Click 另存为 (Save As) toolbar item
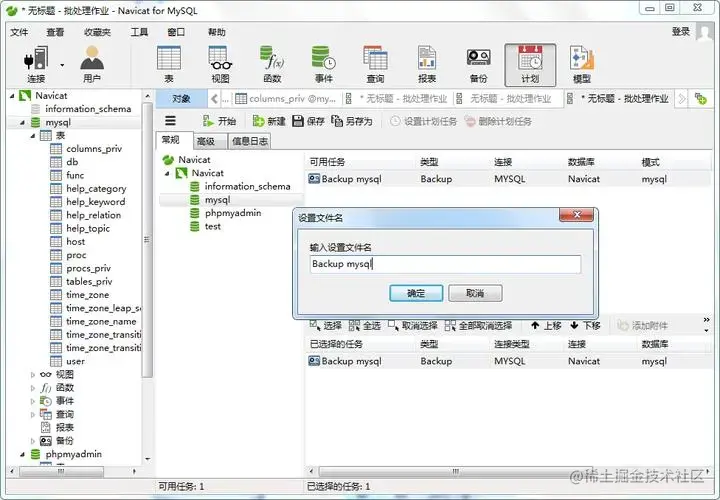Viewport: 720px width, 500px height. pos(351,121)
